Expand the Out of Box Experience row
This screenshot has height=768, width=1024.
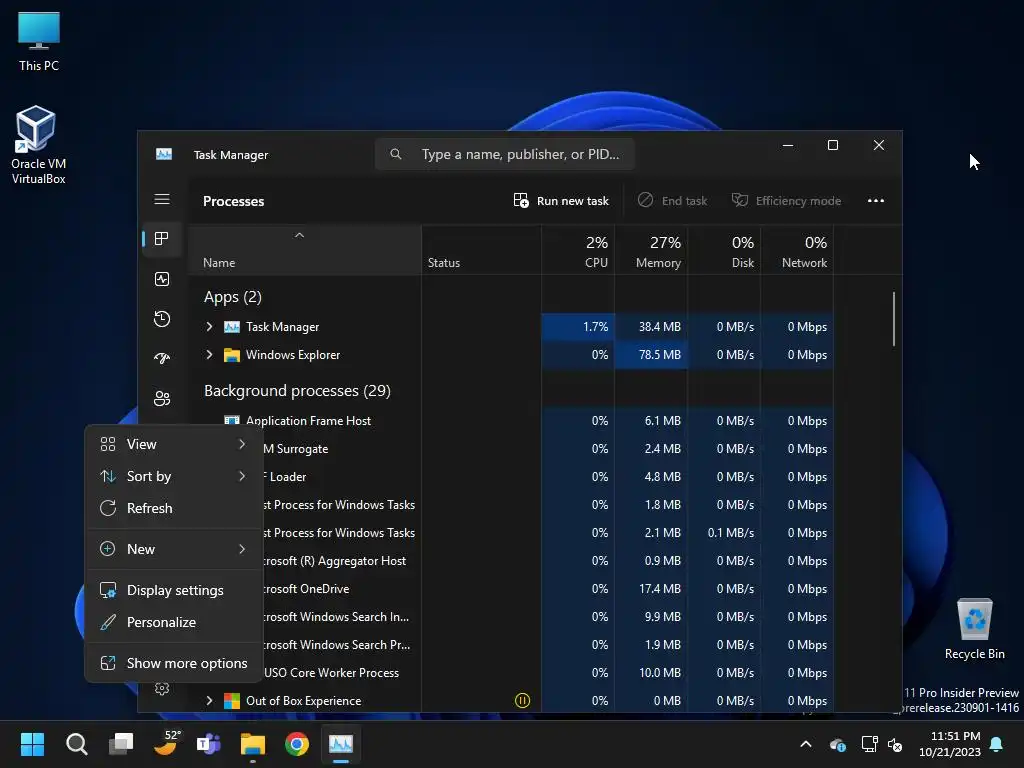click(x=210, y=701)
